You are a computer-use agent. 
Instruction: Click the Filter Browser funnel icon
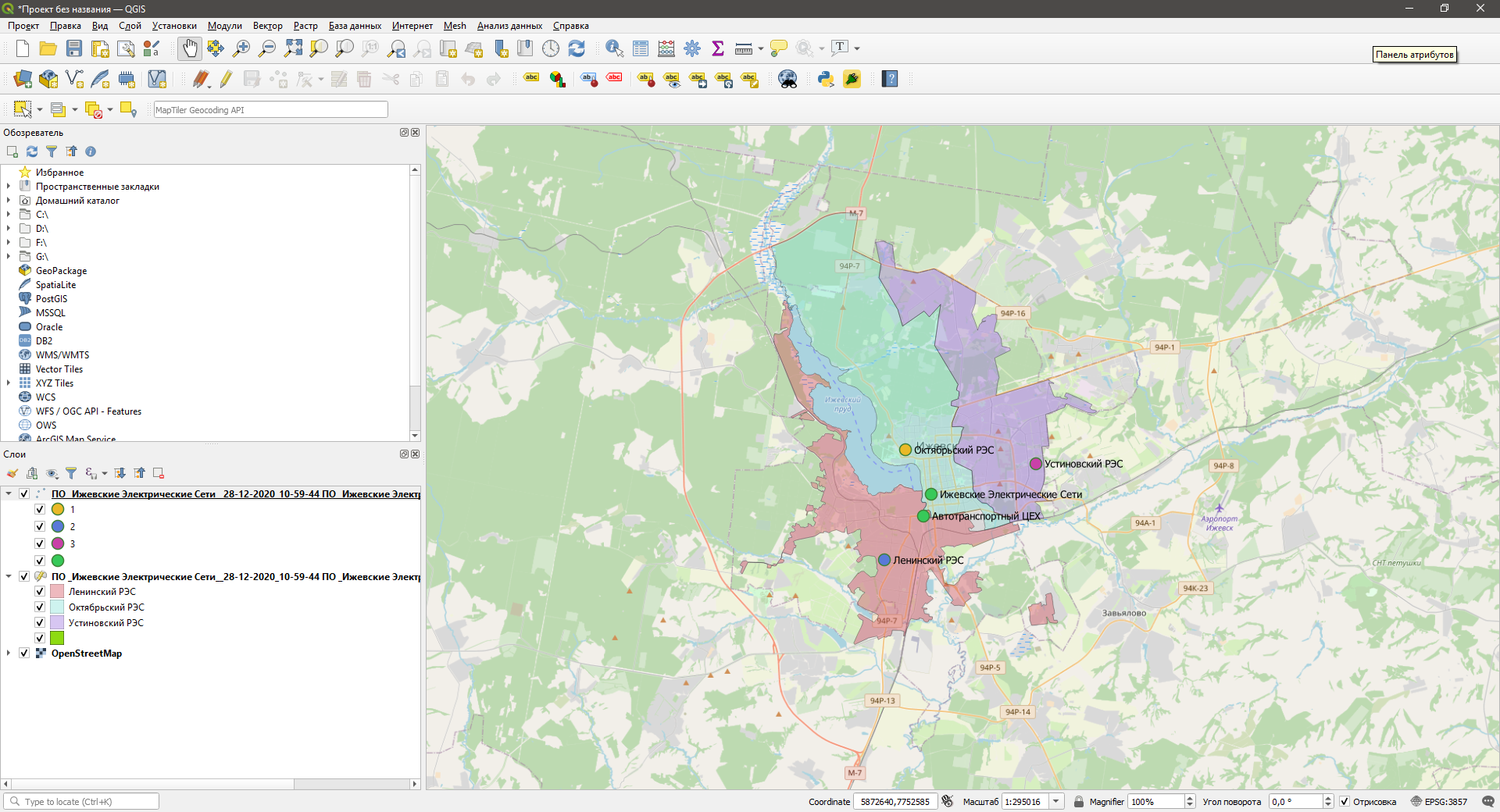pyautogui.click(x=52, y=151)
